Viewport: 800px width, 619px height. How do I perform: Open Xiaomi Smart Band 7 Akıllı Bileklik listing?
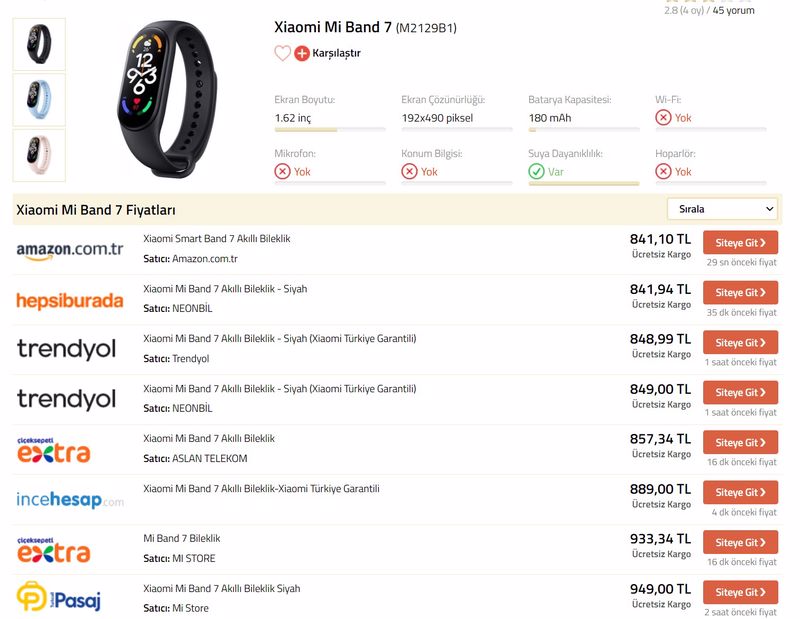point(217,239)
